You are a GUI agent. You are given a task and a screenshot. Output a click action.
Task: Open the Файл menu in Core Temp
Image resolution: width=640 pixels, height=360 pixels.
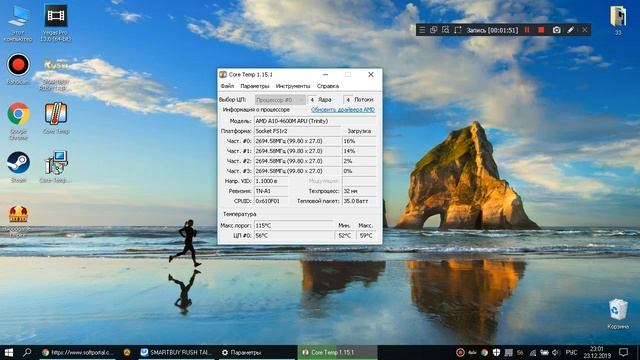(227, 86)
